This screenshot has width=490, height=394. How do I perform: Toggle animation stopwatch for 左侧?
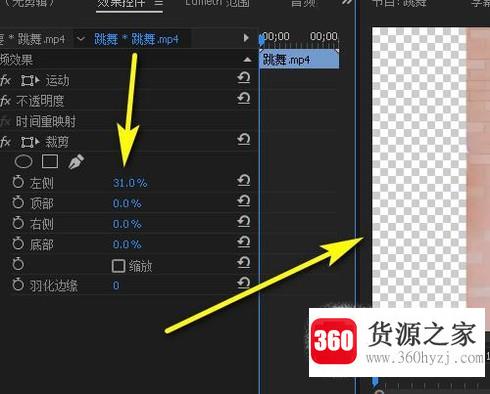click(x=18, y=182)
